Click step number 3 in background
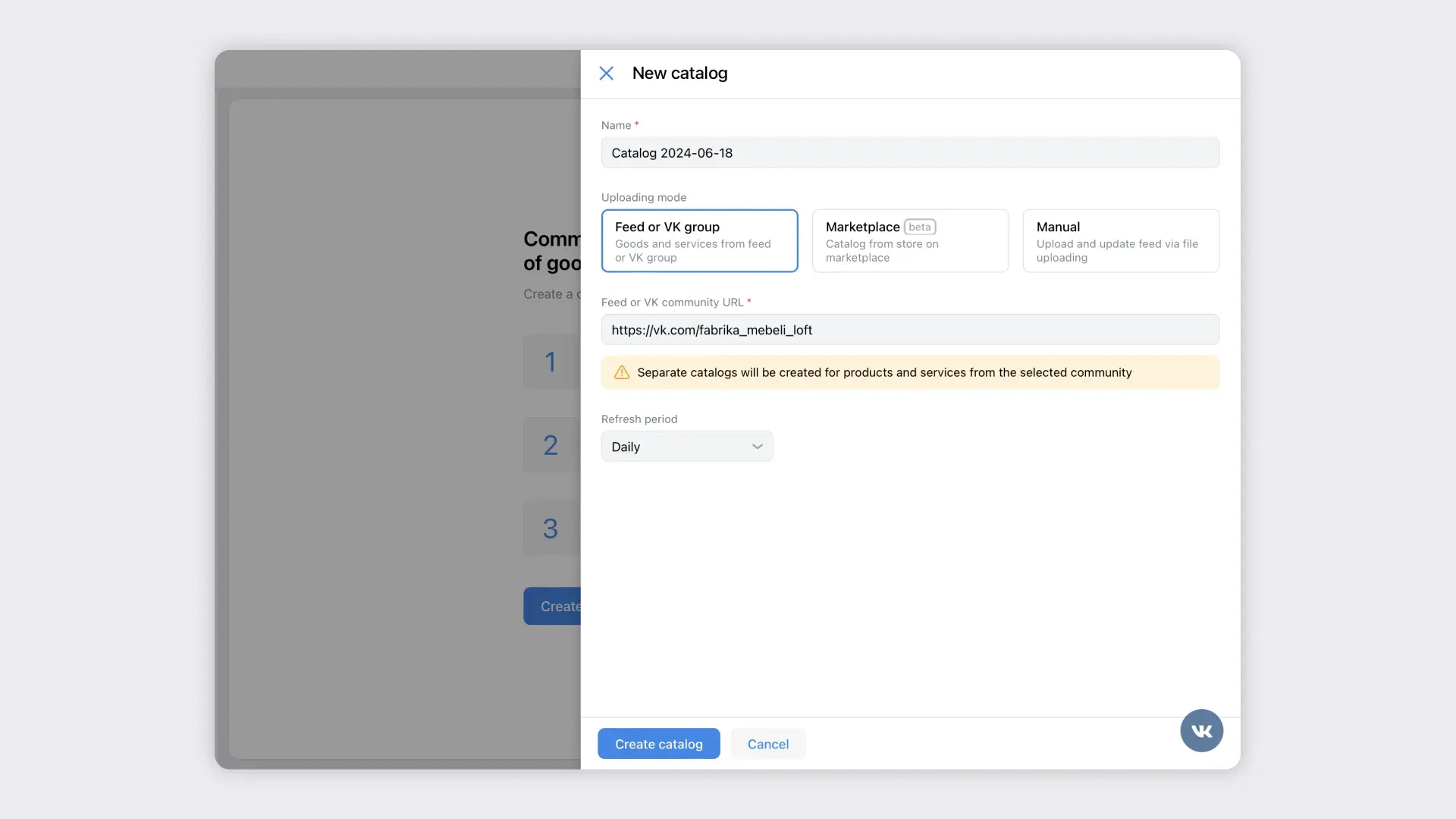This screenshot has height=819, width=1456. click(551, 529)
